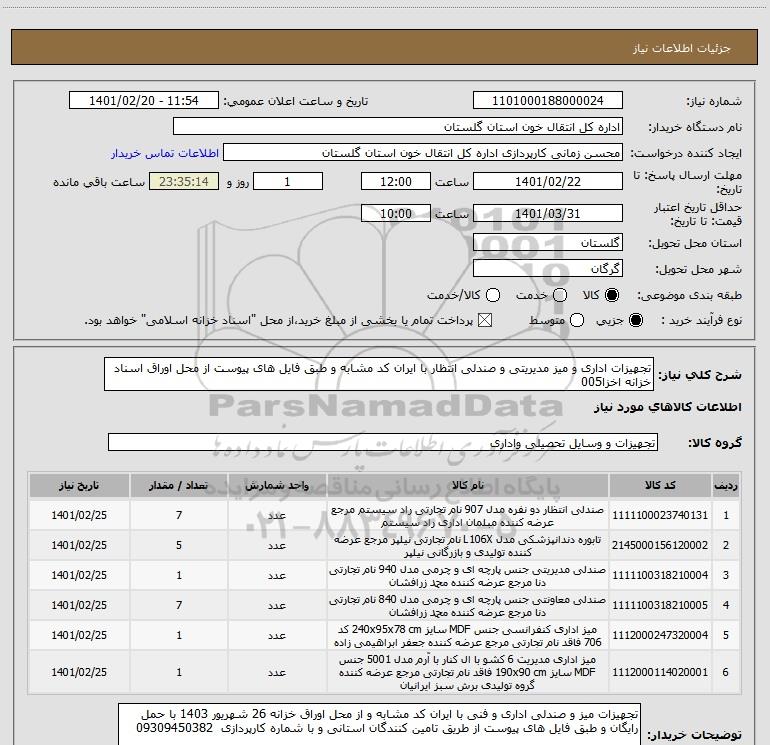Select the کالا/خدمت radio button
The image size is (770, 745).
[493, 295]
